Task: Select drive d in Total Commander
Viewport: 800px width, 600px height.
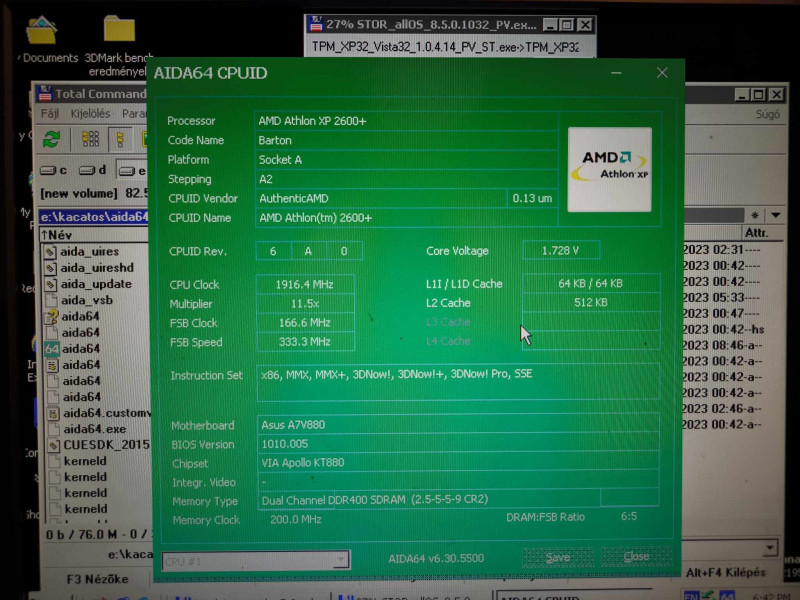Action: coord(92,170)
